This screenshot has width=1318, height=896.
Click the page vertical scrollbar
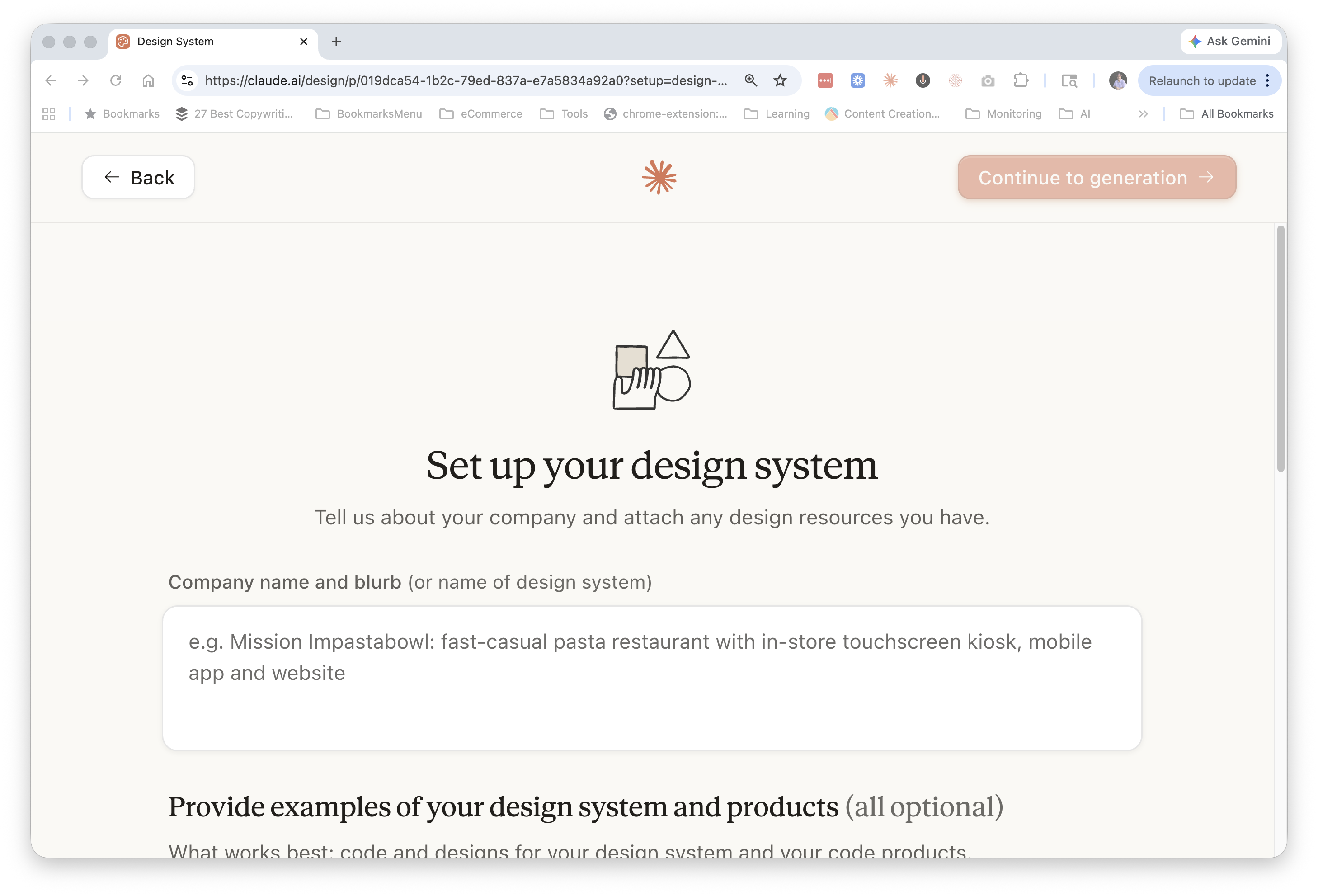coord(1280,348)
